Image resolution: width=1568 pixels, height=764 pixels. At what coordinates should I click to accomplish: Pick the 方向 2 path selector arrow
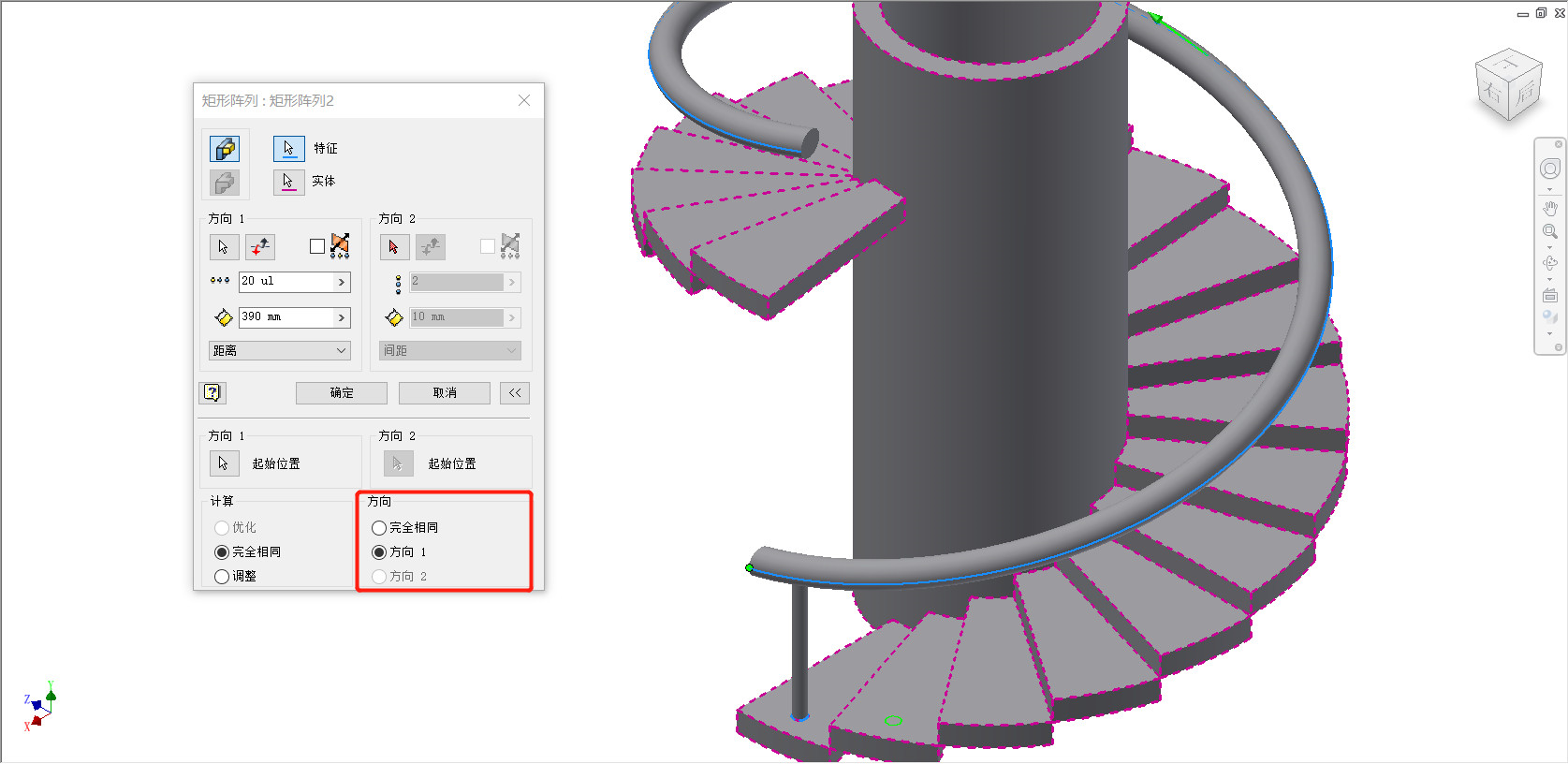click(394, 247)
